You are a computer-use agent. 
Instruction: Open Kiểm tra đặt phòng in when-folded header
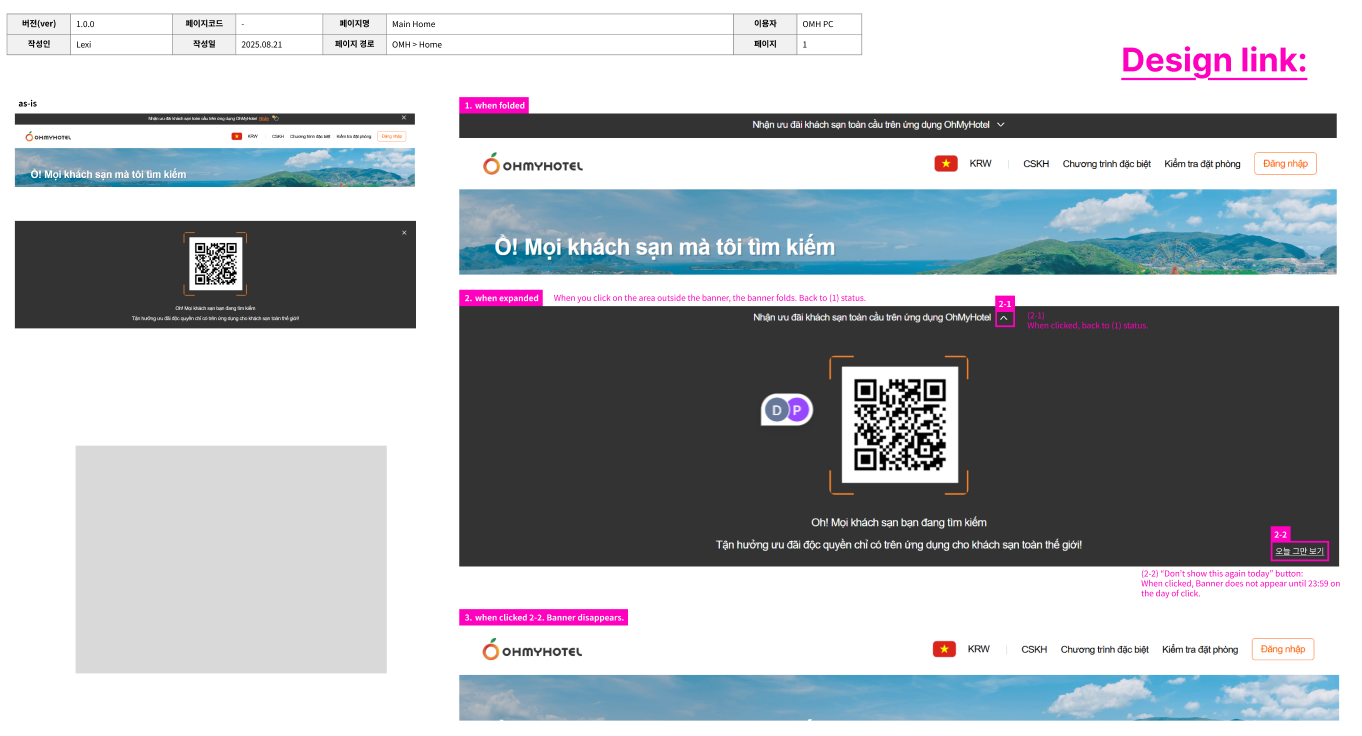(1202, 164)
